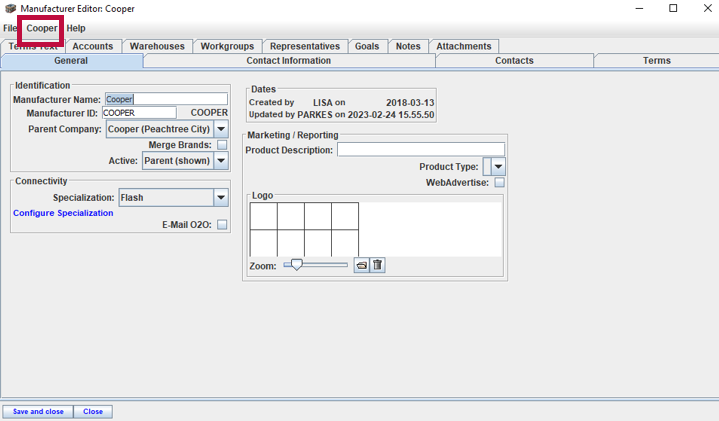Screen dimensions: 719x421
Task: Open Configure Specialization link
Action: [x=63, y=213]
